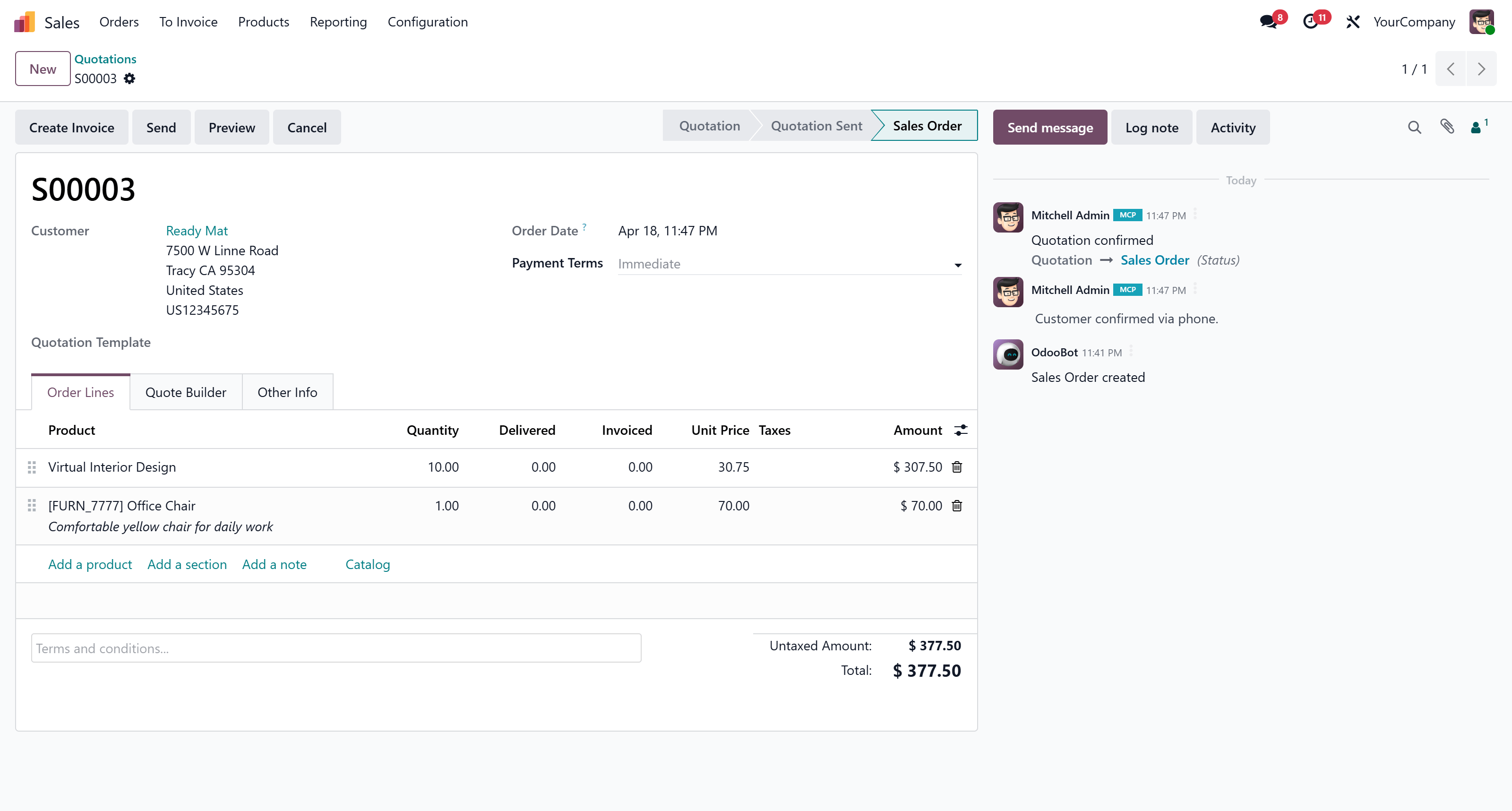The height and width of the screenshot is (811, 1512).
Task: Go to the next record arrow
Action: (1481, 69)
